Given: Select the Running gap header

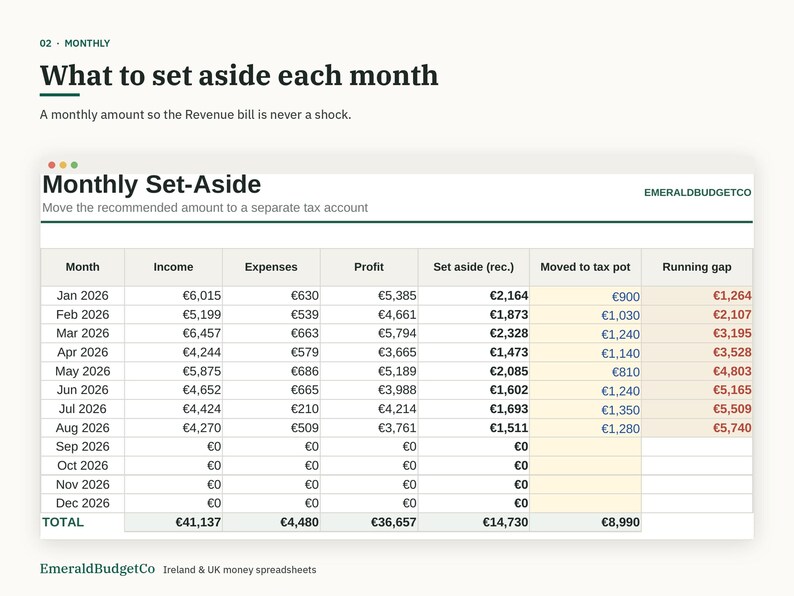Looking at the screenshot, I should tap(697, 267).
